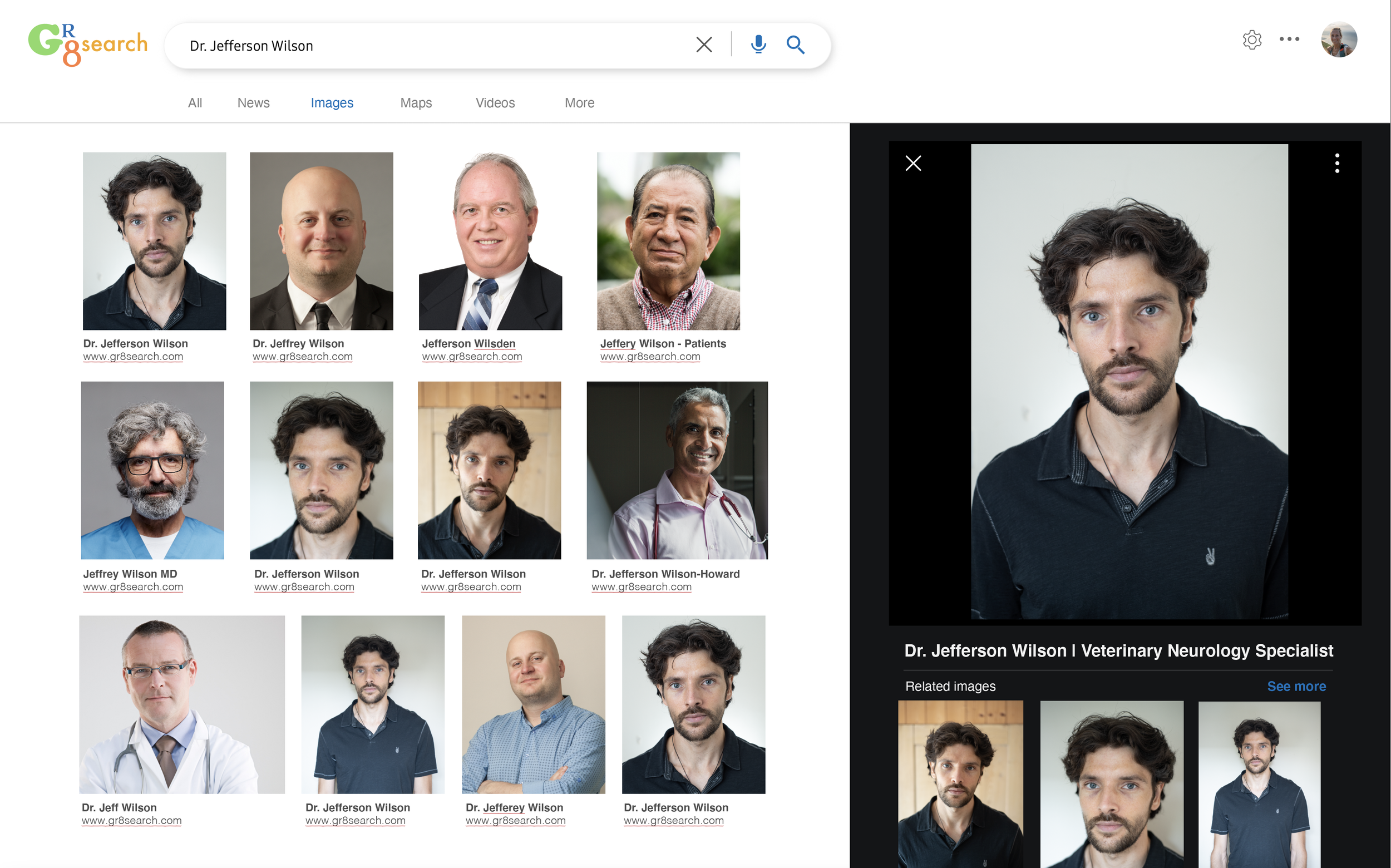This screenshot has height=868, width=1391.
Task: Open the Jeffrey Wilson MD thumbnail
Action: tap(152, 470)
